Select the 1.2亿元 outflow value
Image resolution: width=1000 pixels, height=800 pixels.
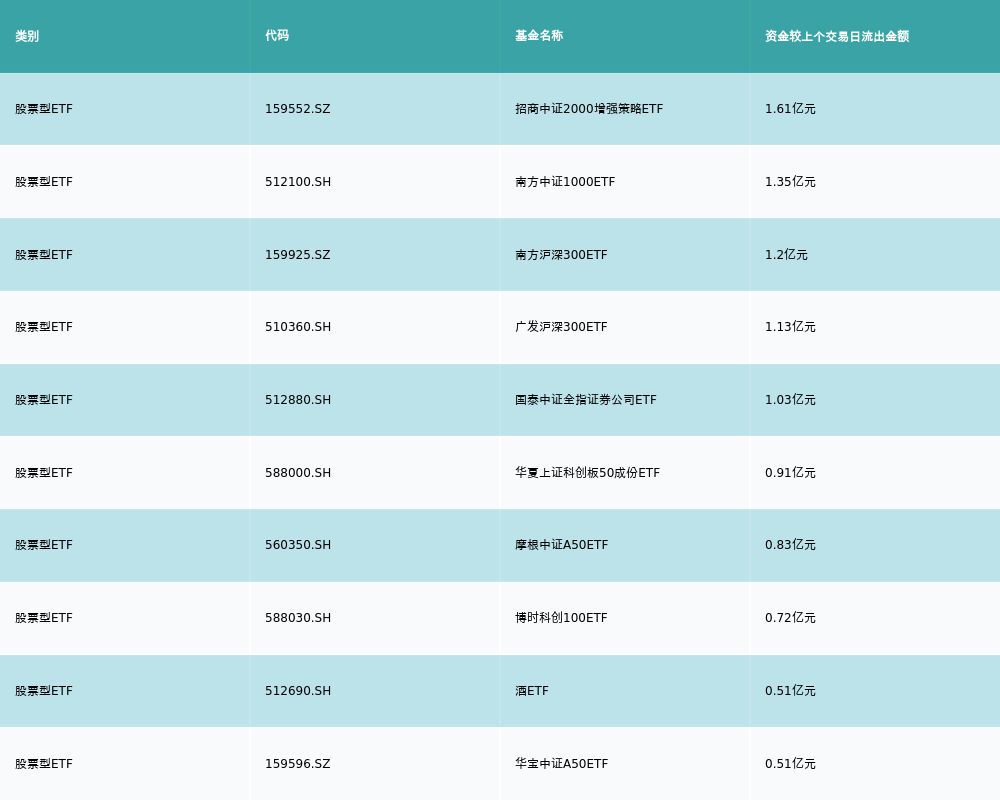click(786, 255)
